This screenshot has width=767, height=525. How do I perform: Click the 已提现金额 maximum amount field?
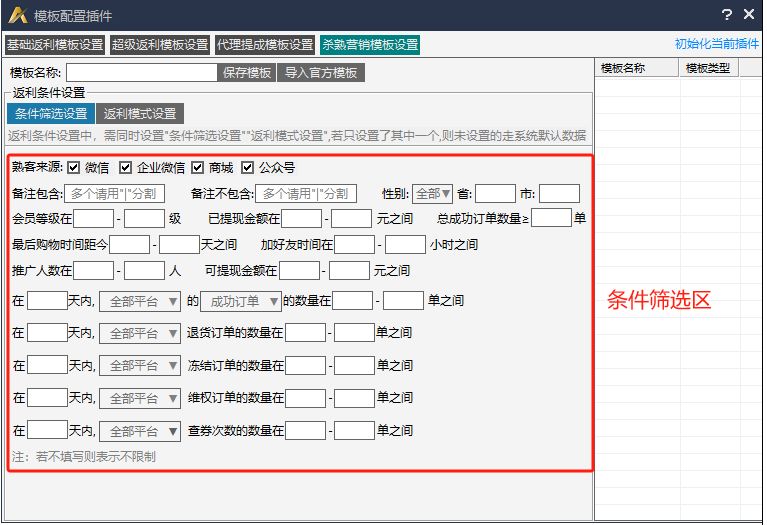coord(351,218)
